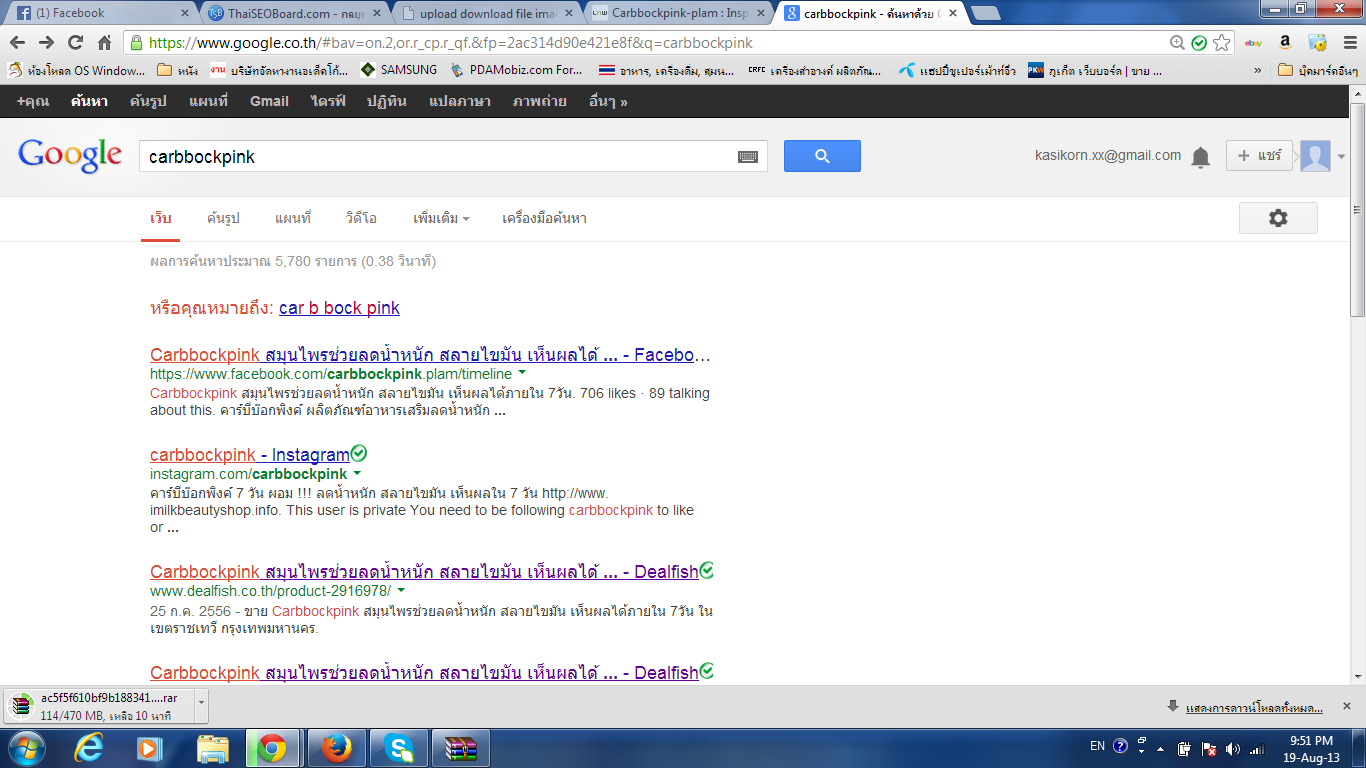Select the ค้นรูป images search tab
Viewport: 1366px width, 768px height.
[x=223, y=218]
